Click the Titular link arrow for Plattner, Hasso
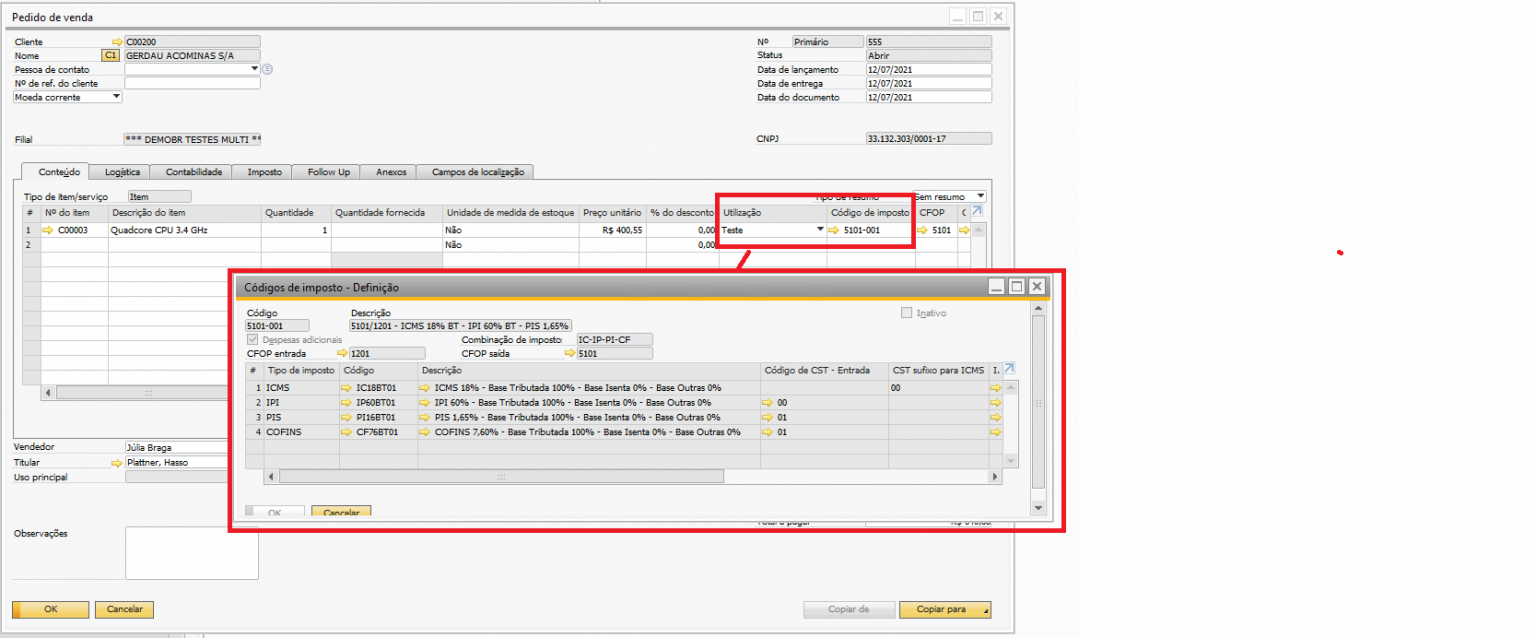This screenshot has height=638, width=1536. (117, 463)
